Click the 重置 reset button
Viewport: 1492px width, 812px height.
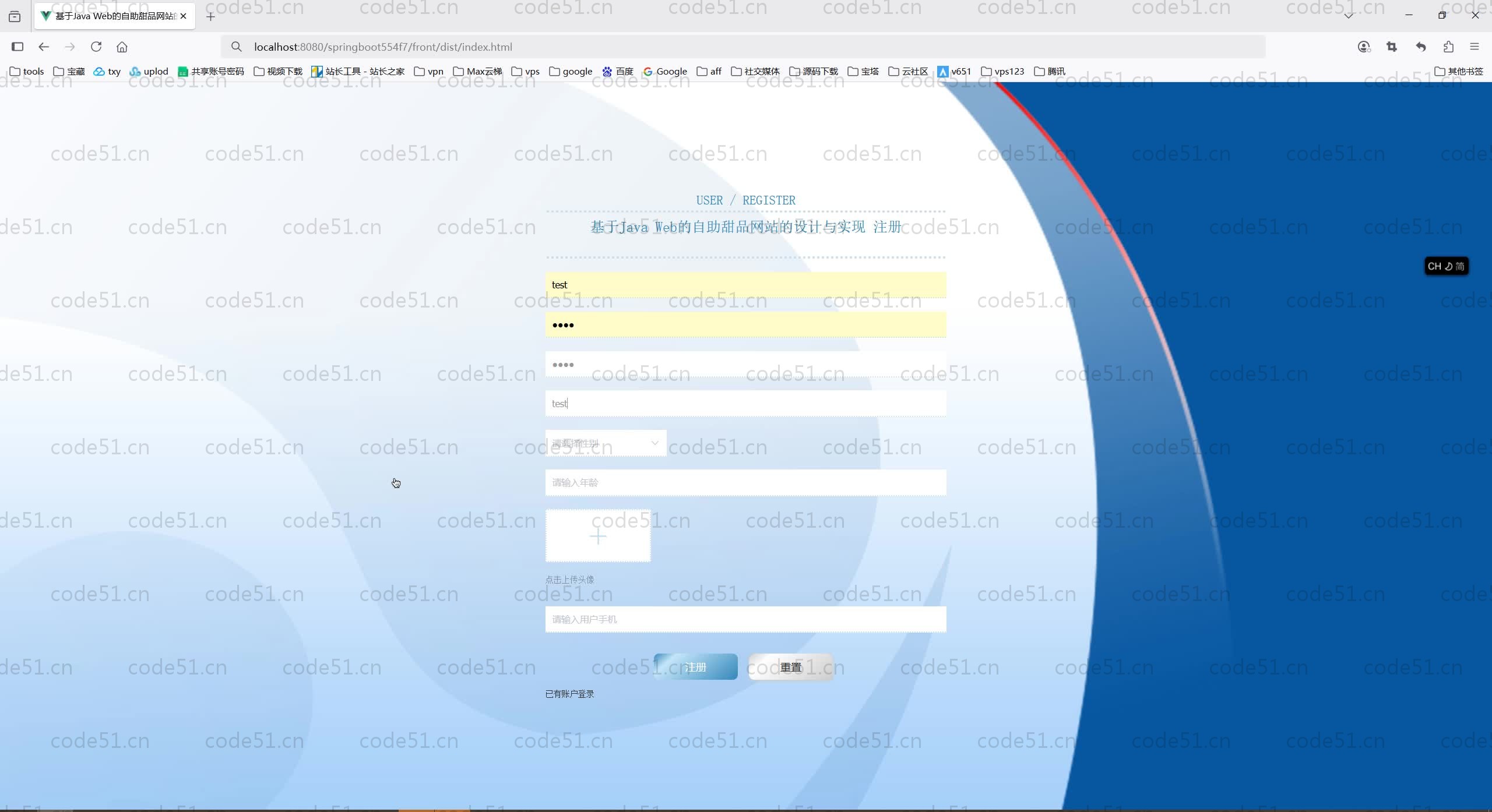(791, 667)
